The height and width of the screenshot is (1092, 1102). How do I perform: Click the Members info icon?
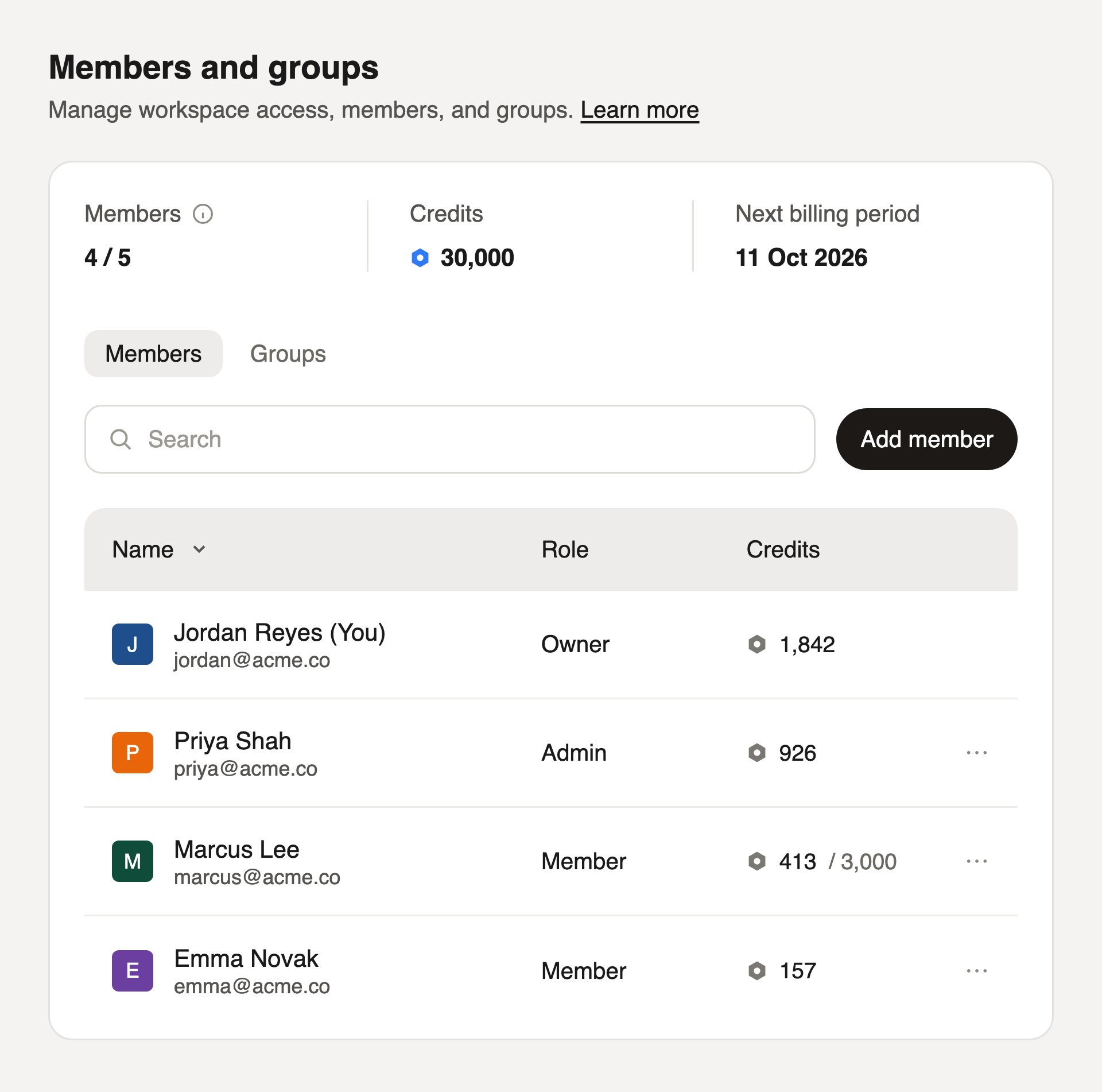point(203,214)
